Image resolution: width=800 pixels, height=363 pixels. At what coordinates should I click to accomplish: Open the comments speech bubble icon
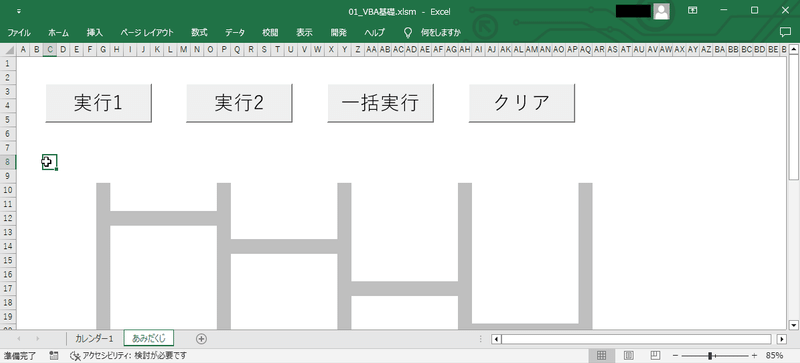click(x=785, y=32)
